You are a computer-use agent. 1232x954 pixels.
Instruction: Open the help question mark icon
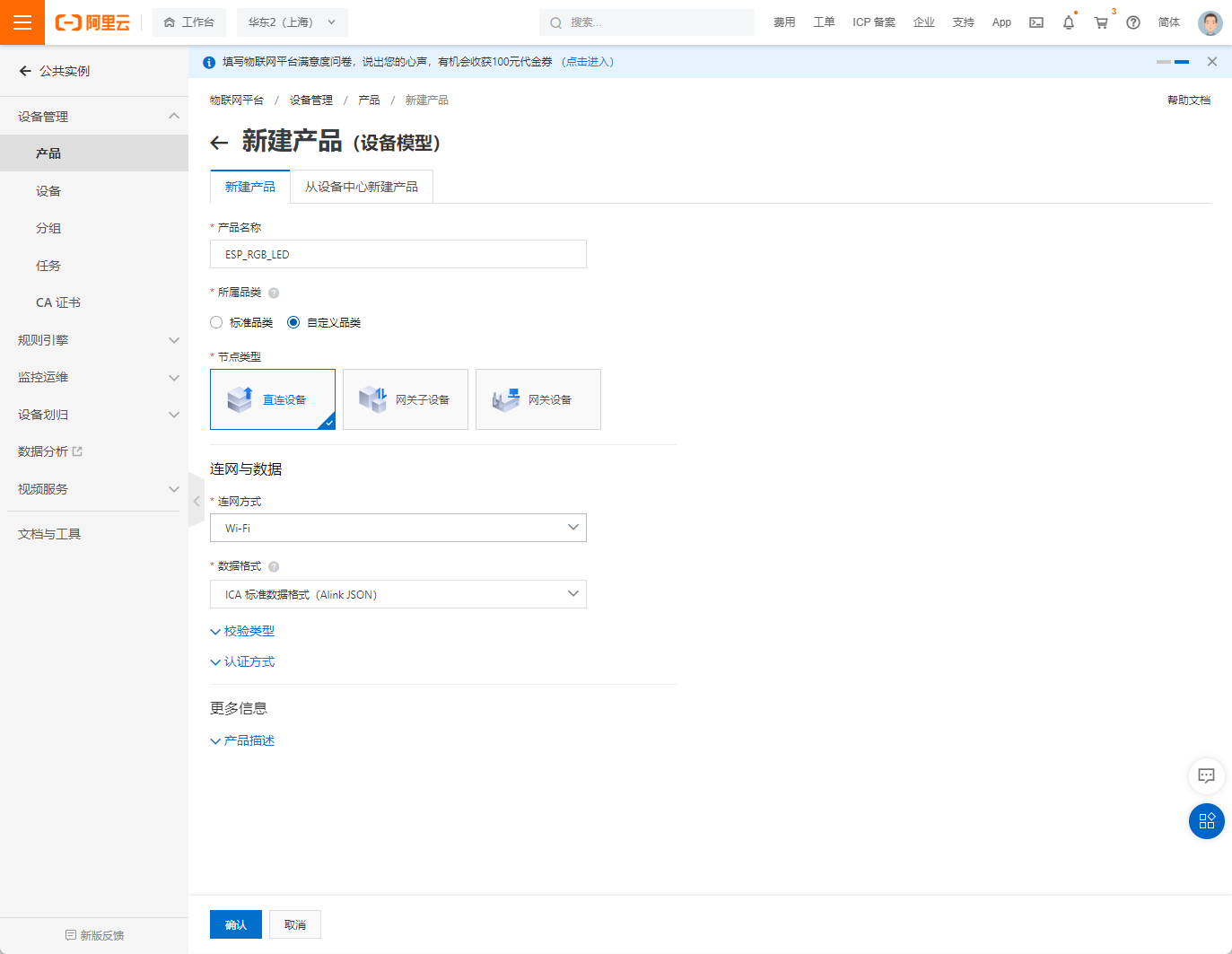tap(1132, 22)
